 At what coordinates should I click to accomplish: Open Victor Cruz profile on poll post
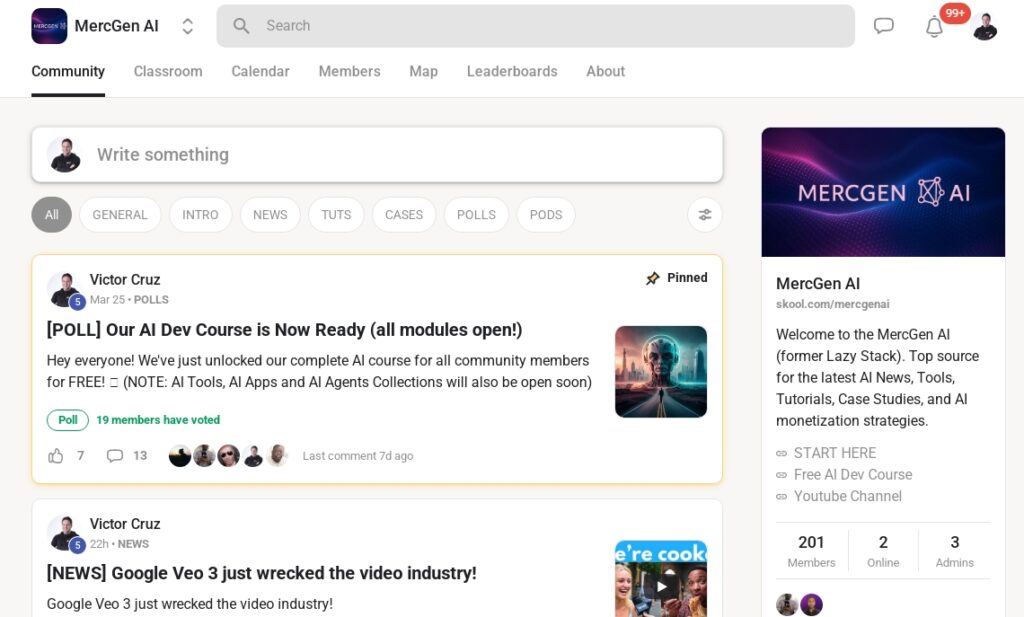(125, 279)
